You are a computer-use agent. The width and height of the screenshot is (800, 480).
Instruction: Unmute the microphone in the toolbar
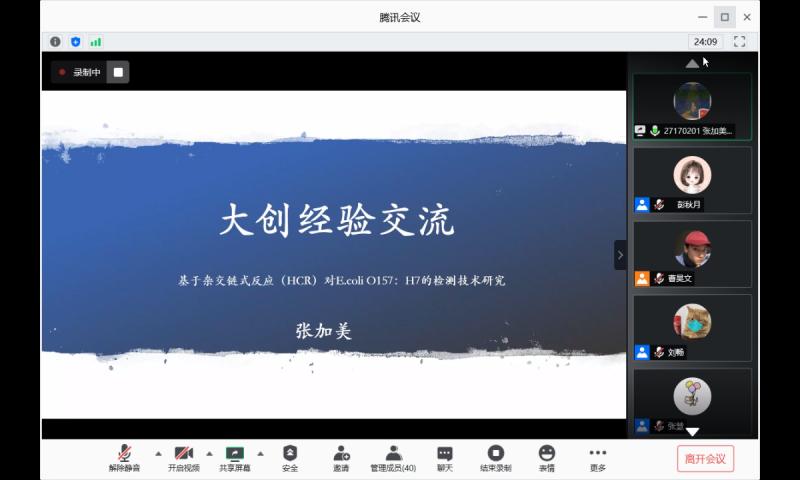[x=124, y=457]
